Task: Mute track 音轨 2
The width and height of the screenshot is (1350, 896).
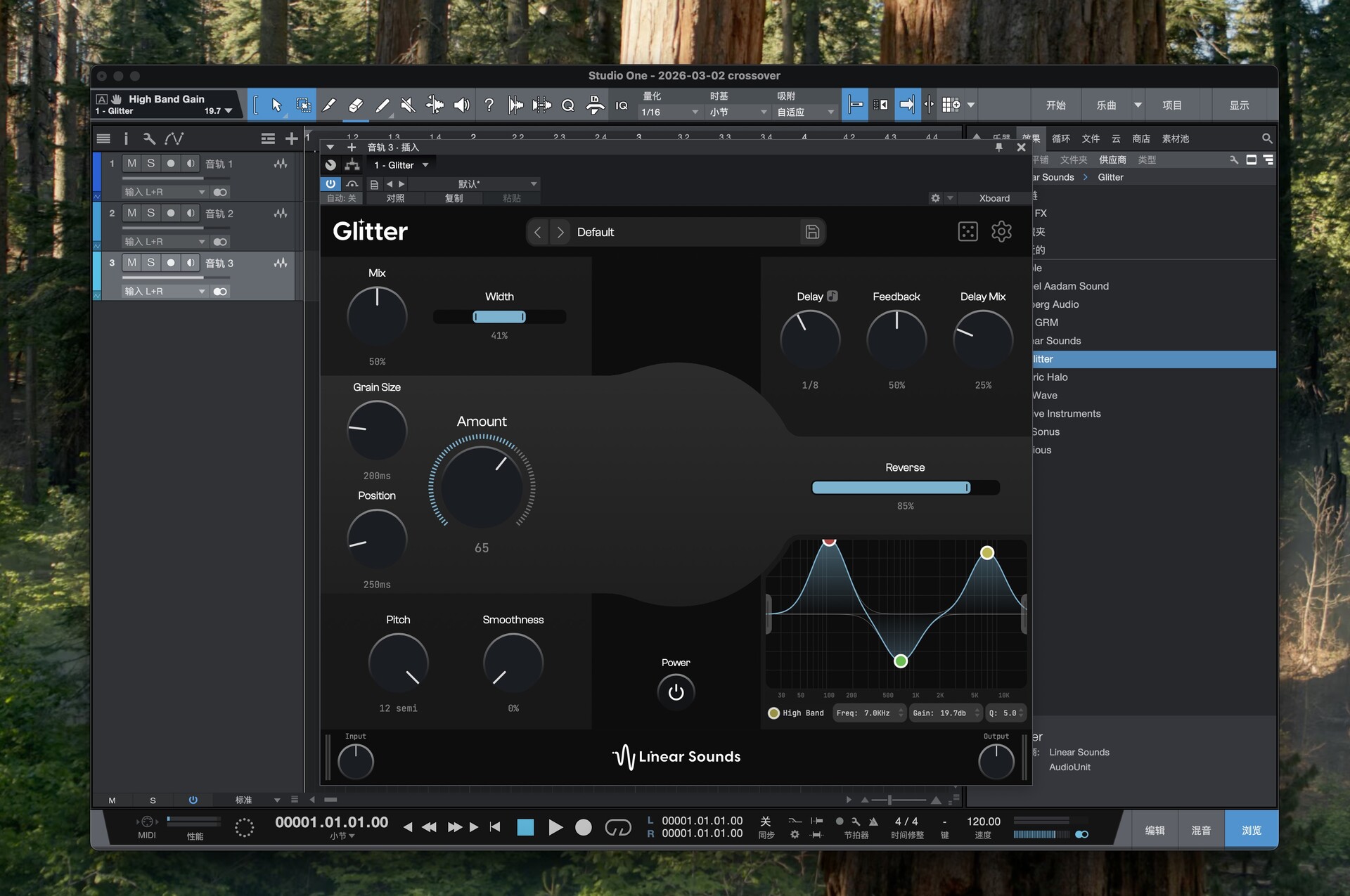Action: (131, 213)
